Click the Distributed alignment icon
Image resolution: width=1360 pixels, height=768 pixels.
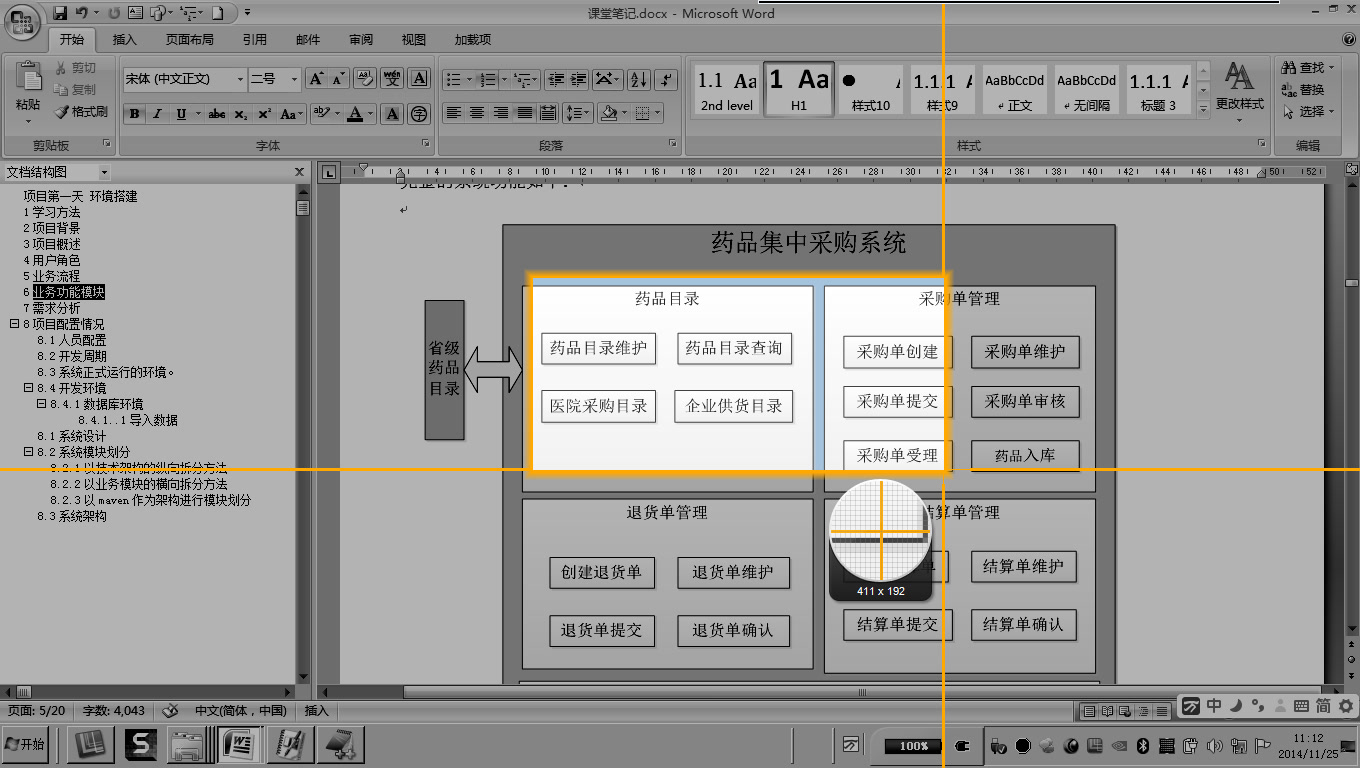[x=549, y=113]
